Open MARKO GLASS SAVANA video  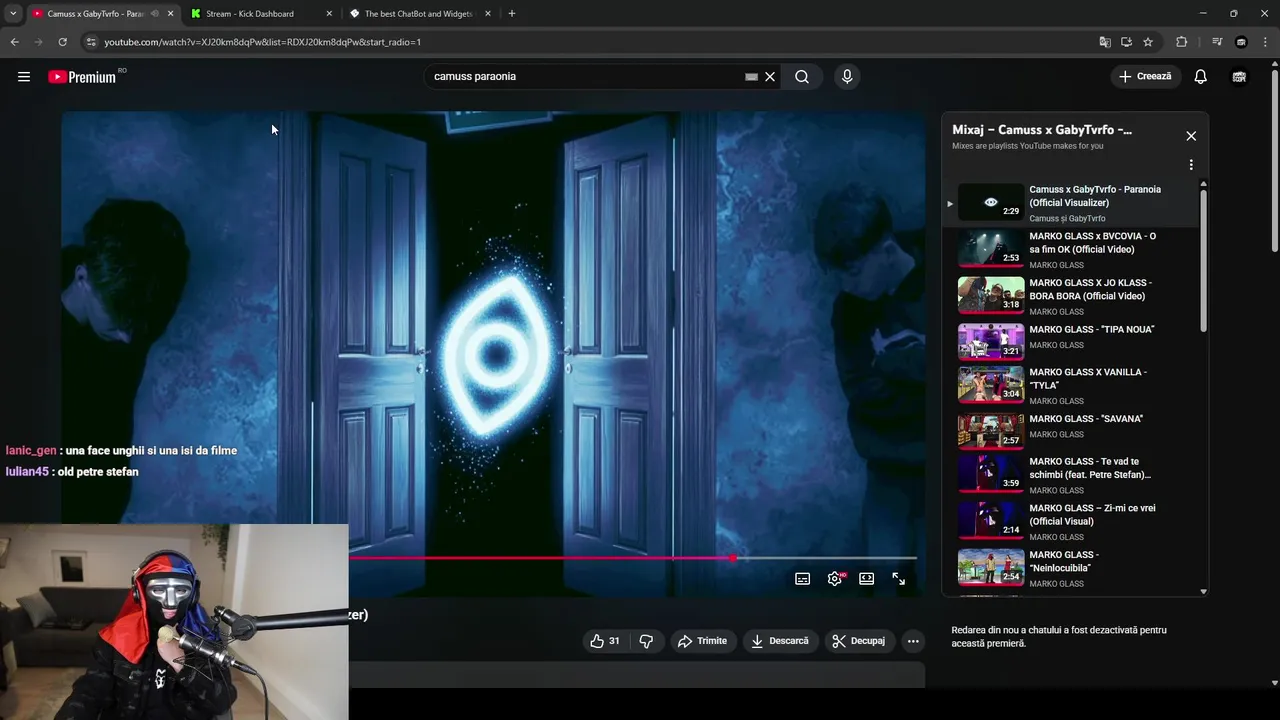(x=1070, y=431)
